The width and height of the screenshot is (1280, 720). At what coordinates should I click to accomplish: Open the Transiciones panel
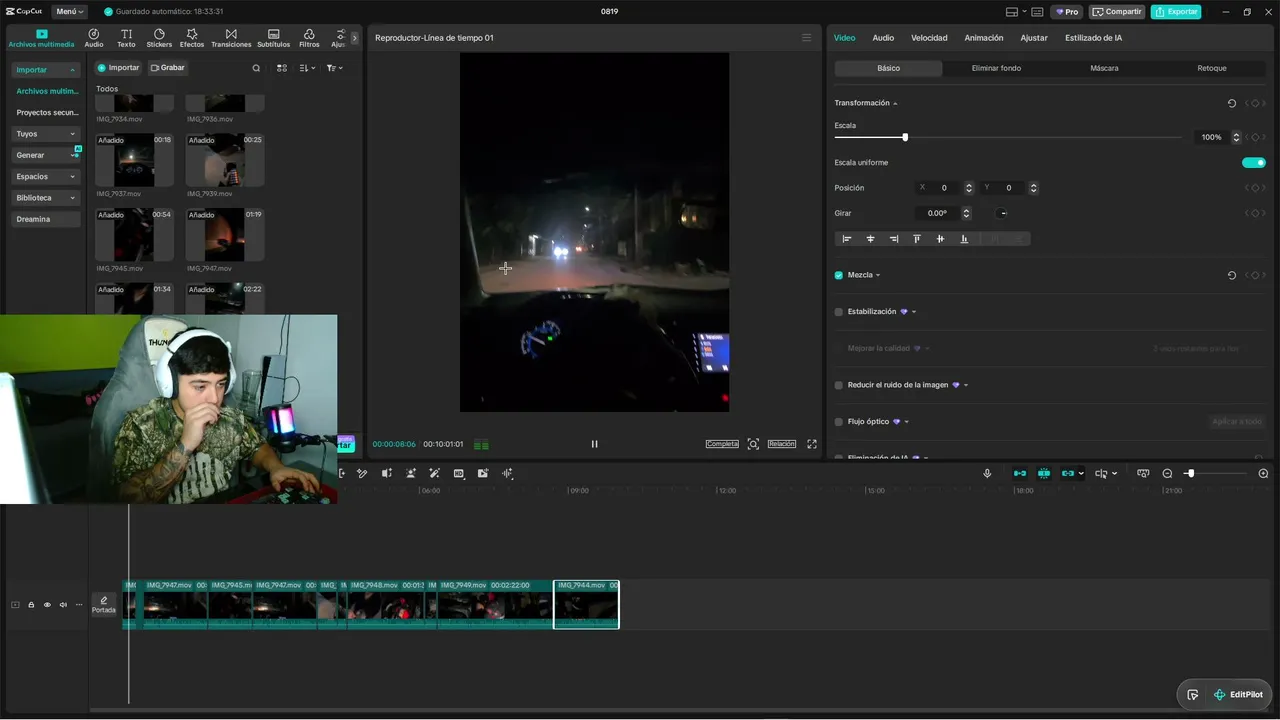[x=231, y=38]
